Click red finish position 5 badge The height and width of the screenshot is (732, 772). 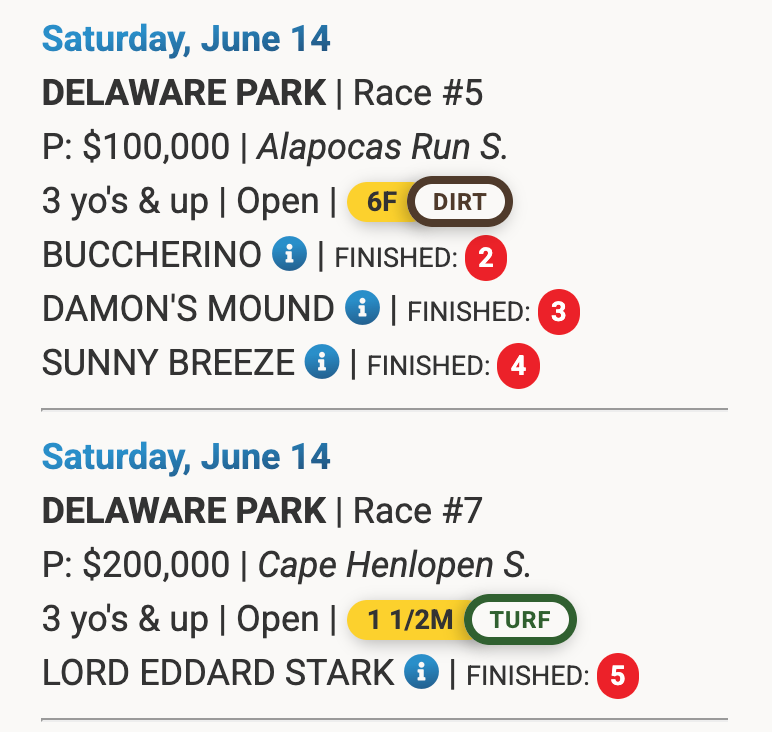[x=618, y=675]
